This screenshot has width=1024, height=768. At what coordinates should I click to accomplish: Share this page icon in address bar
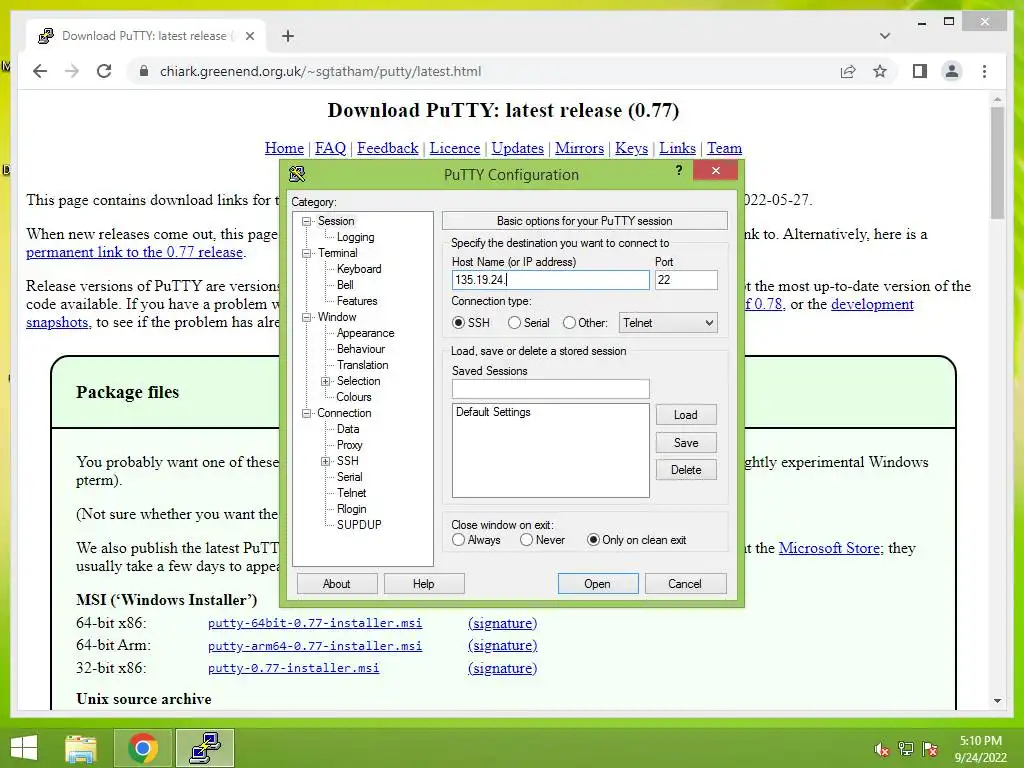848,71
